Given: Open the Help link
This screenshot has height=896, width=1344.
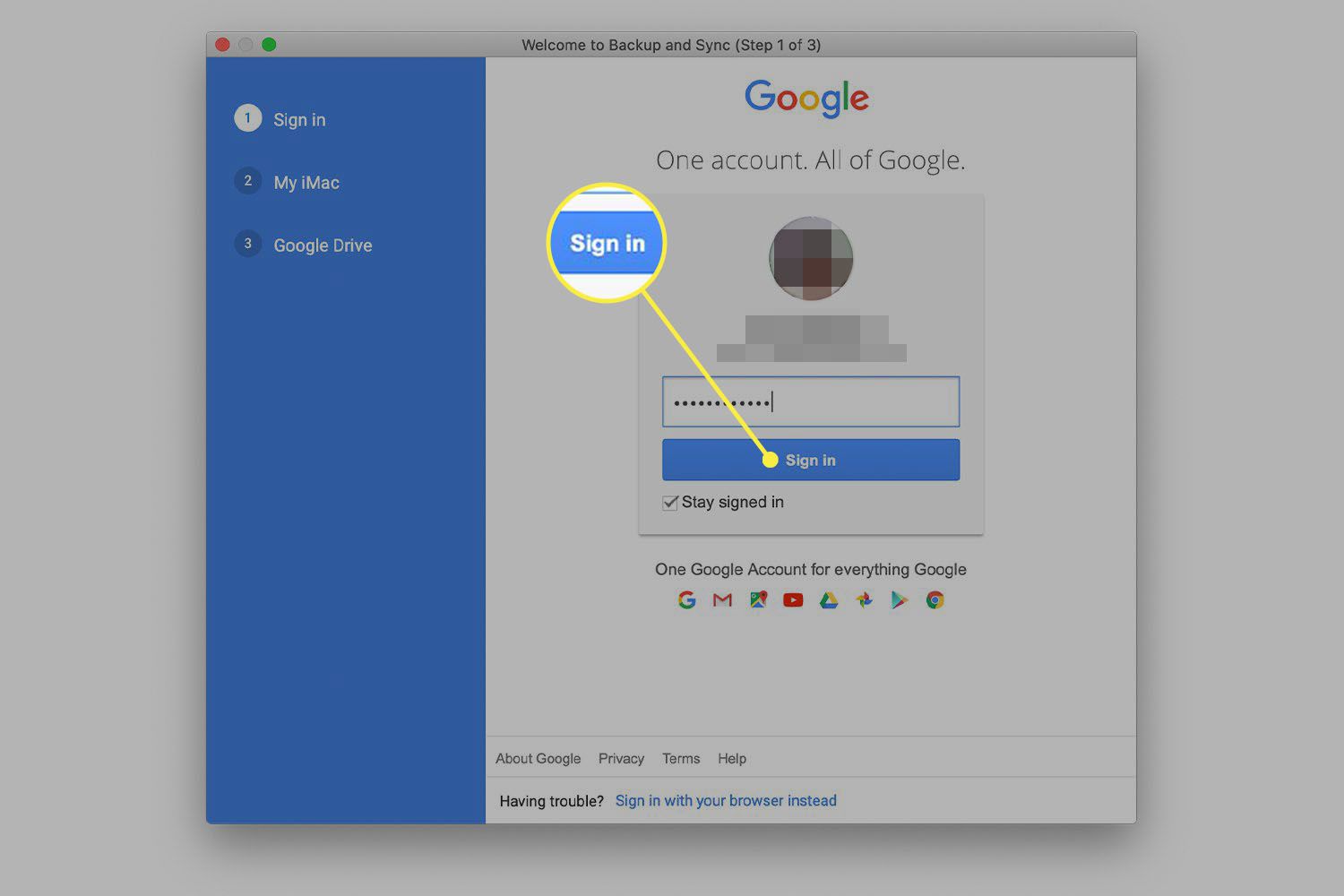Looking at the screenshot, I should (x=732, y=758).
